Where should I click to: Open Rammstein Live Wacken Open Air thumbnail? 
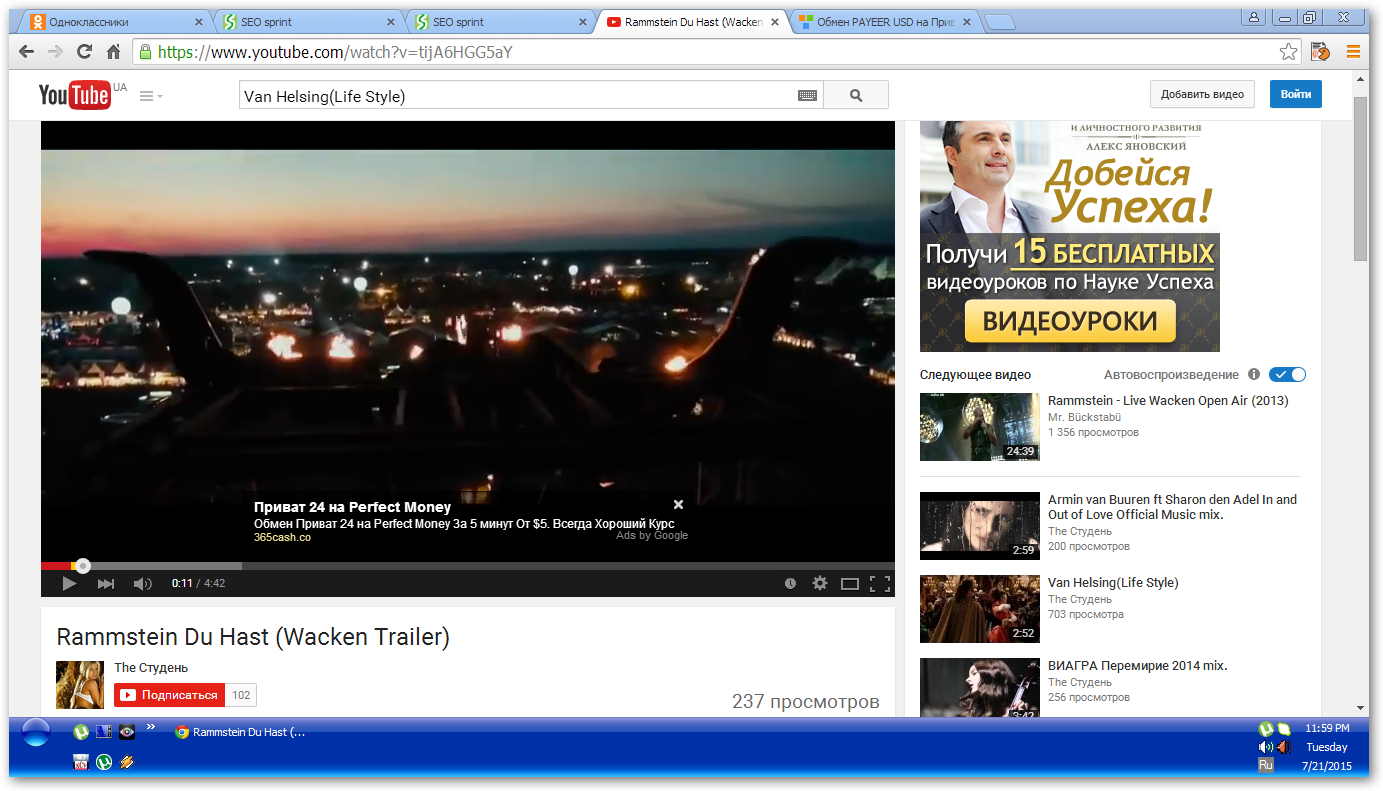tap(980, 427)
